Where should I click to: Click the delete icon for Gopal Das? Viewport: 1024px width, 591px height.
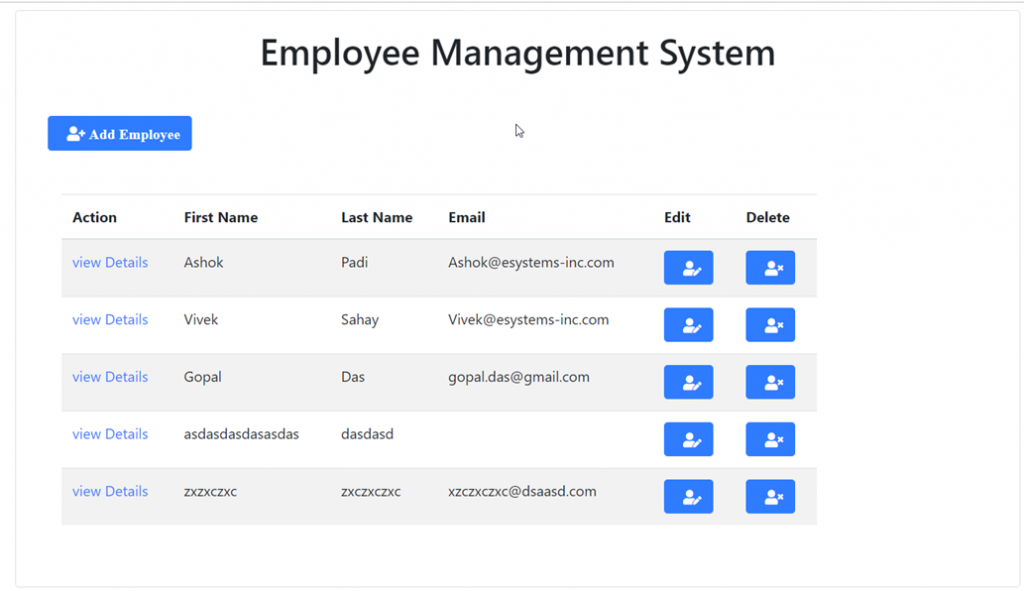(770, 382)
